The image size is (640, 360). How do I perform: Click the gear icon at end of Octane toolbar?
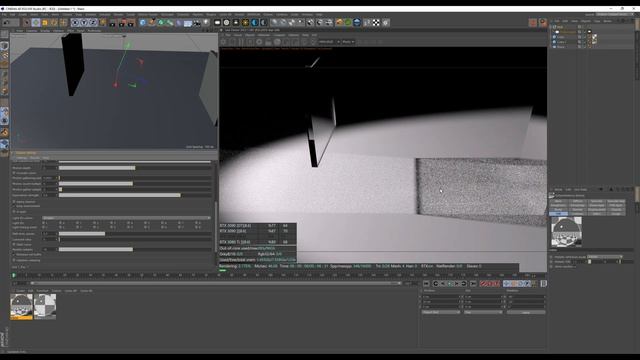click(x=386, y=22)
